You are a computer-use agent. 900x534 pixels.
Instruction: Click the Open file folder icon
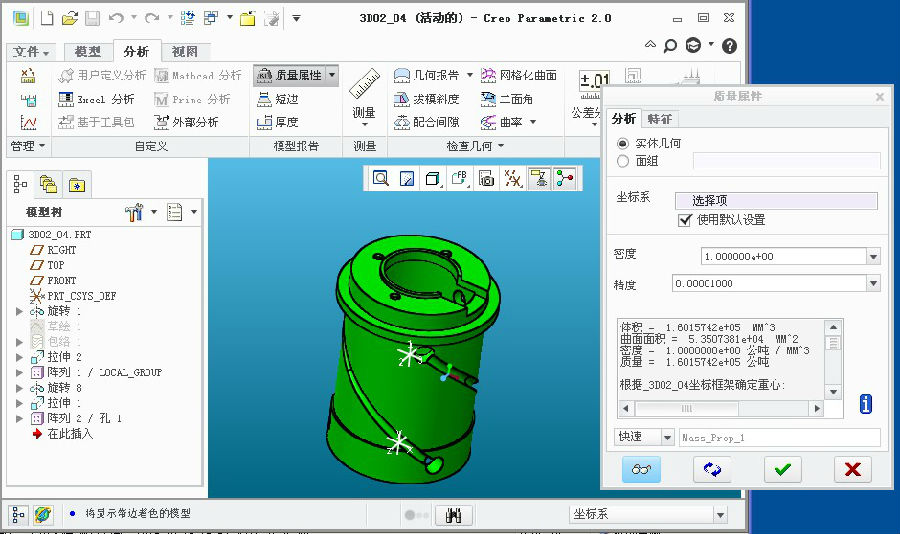(x=69, y=18)
